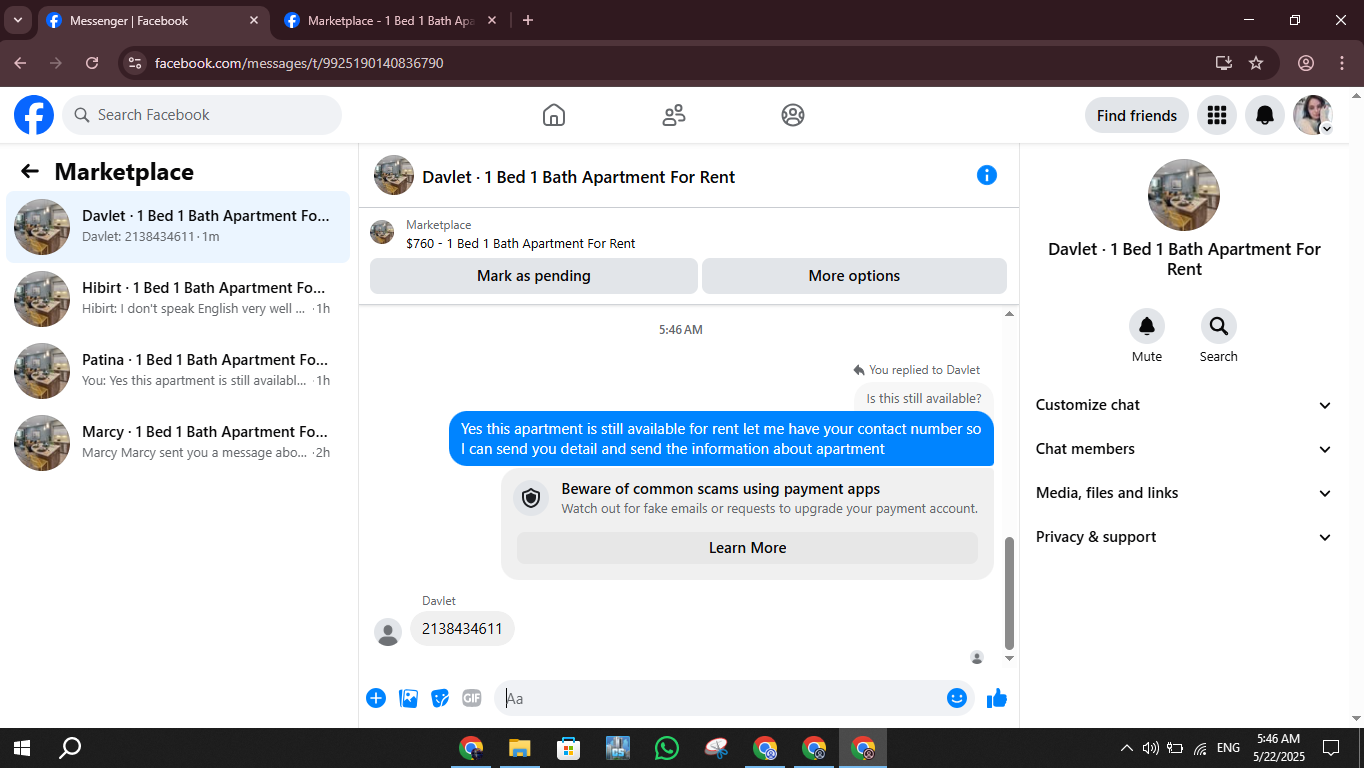The width and height of the screenshot is (1364, 768).
Task: Click the volume icon in system tray
Action: click(x=1150, y=748)
